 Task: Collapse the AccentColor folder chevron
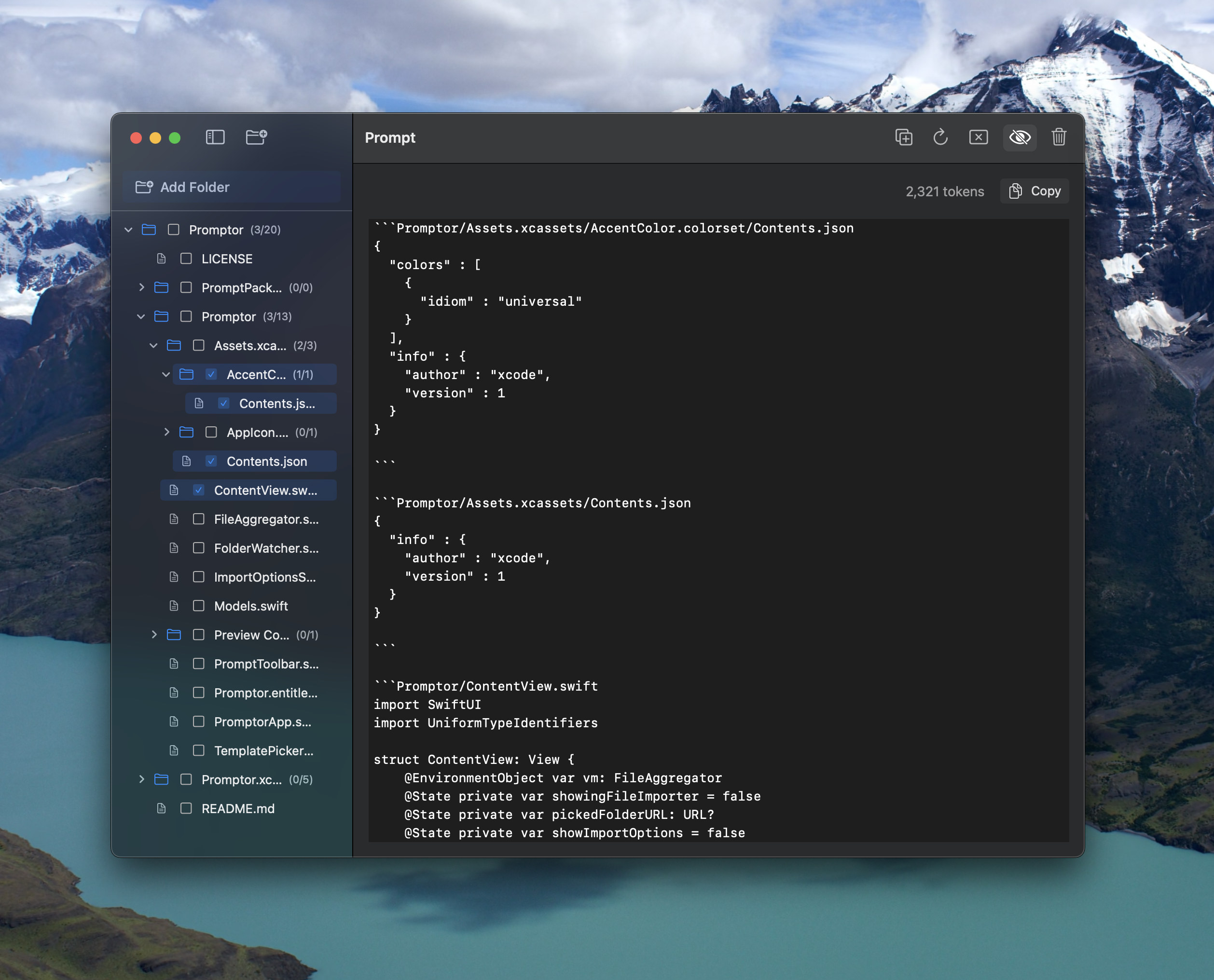[x=166, y=374]
